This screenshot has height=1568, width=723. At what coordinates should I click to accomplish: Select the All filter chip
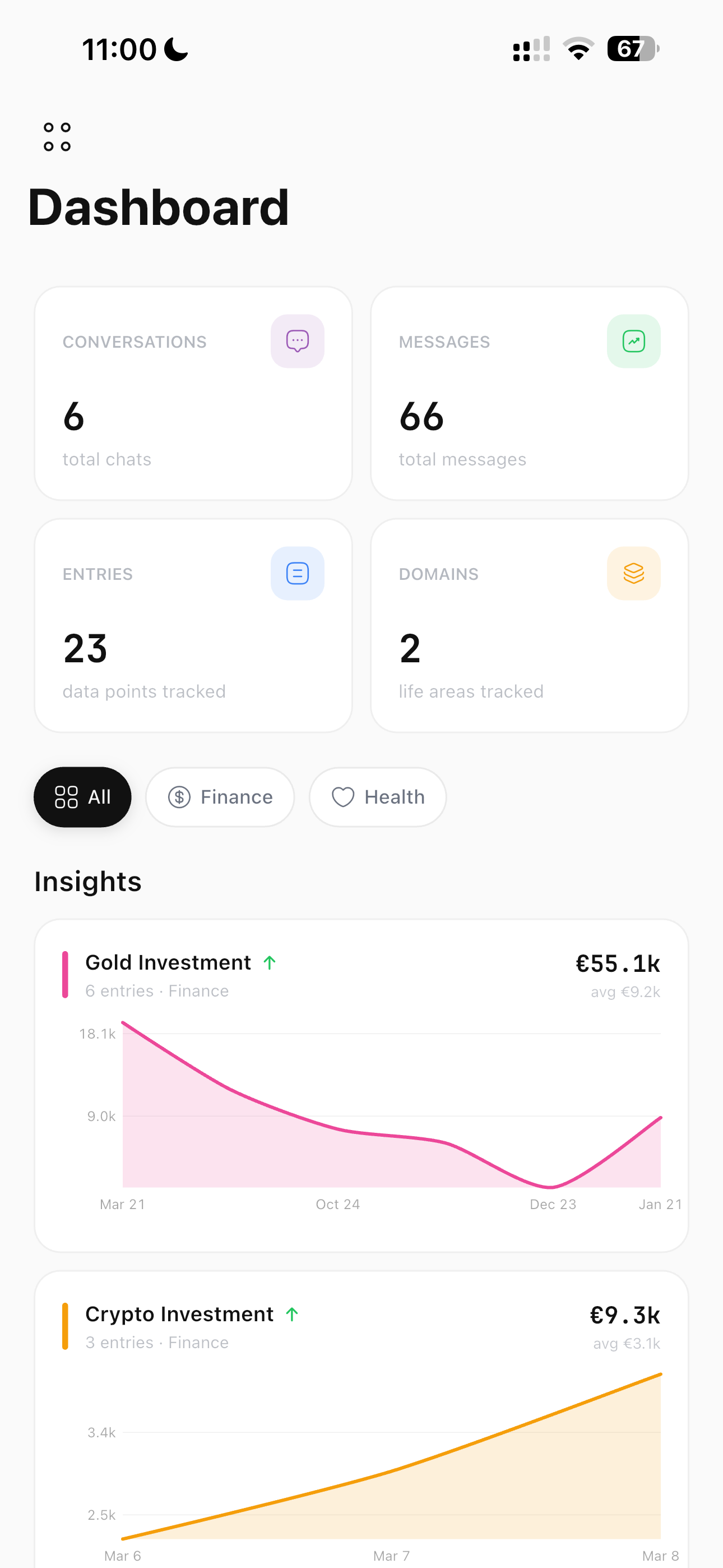[x=83, y=797]
